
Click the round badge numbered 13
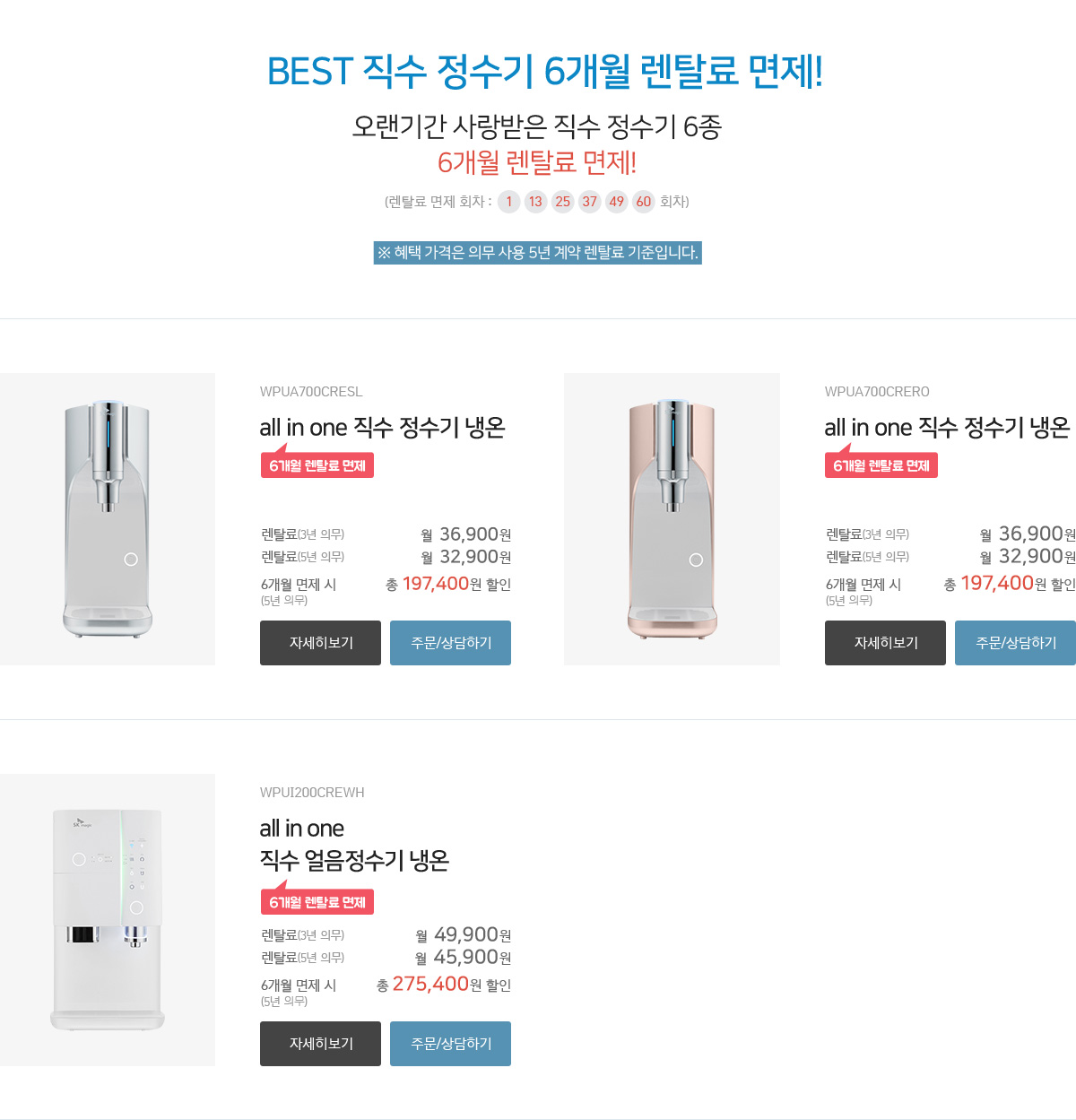click(x=535, y=202)
